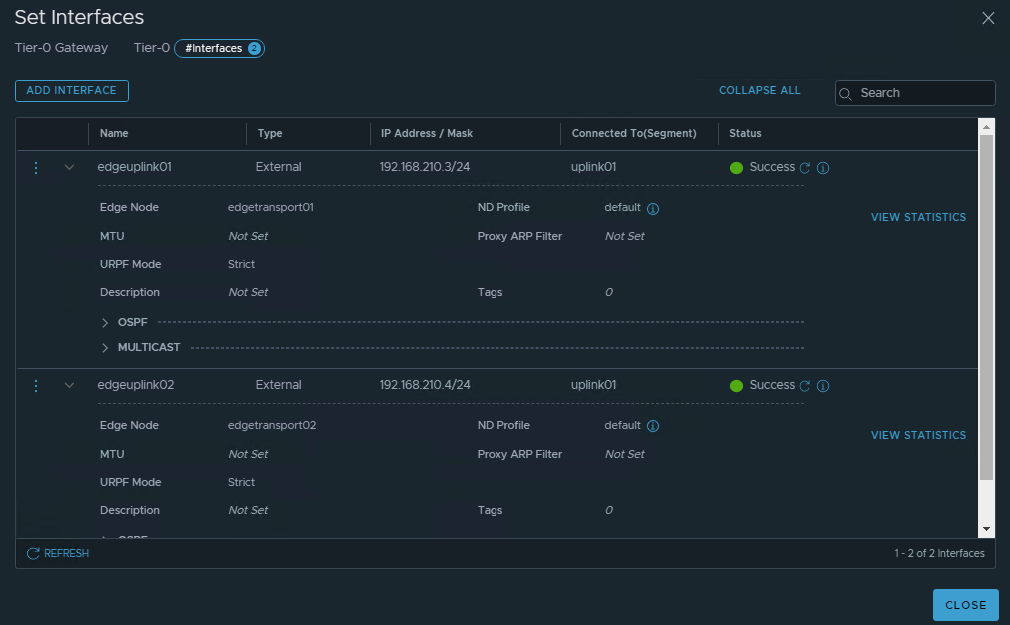This screenshot has width=1010, height=625.
Task: Collapse the edgeuplink01 row details
Action: tap(69, 168)
